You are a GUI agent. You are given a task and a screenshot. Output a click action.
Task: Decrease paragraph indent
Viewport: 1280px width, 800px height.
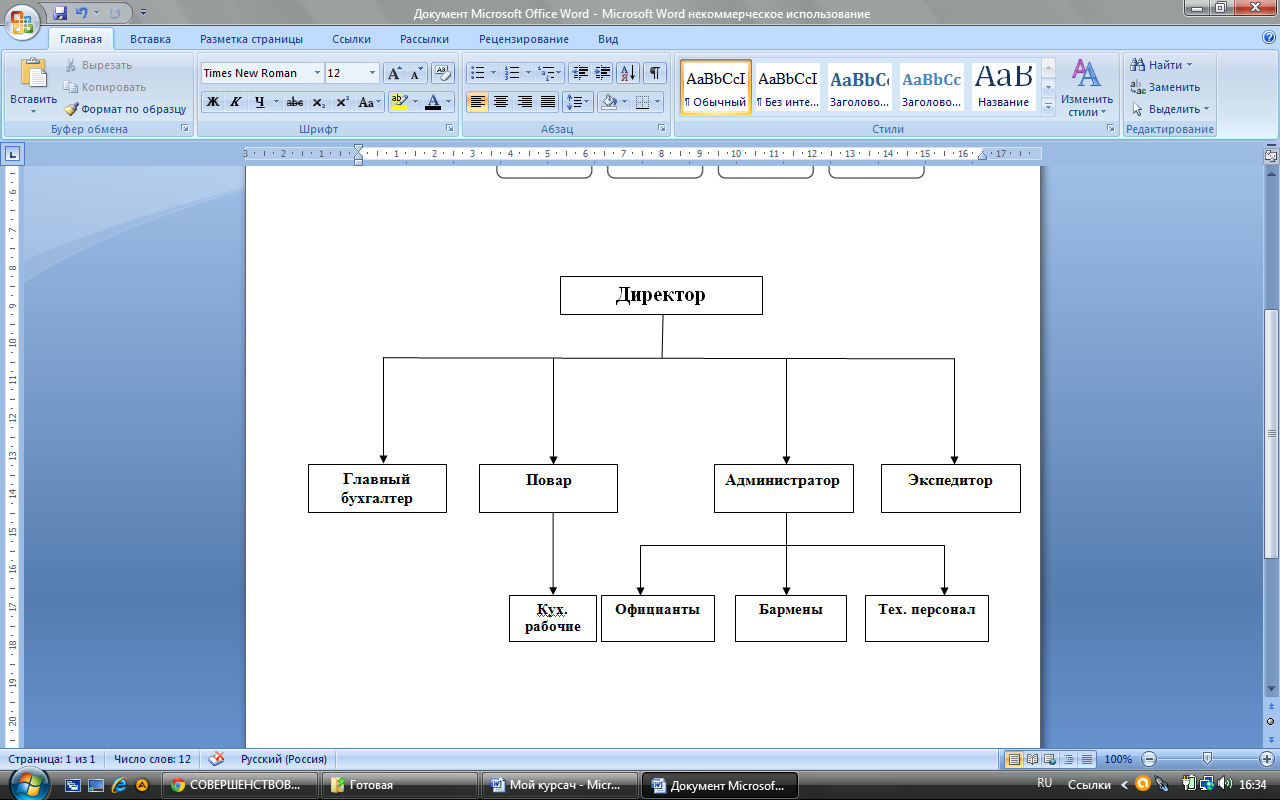pyautogui.click(x=580, y=73)
